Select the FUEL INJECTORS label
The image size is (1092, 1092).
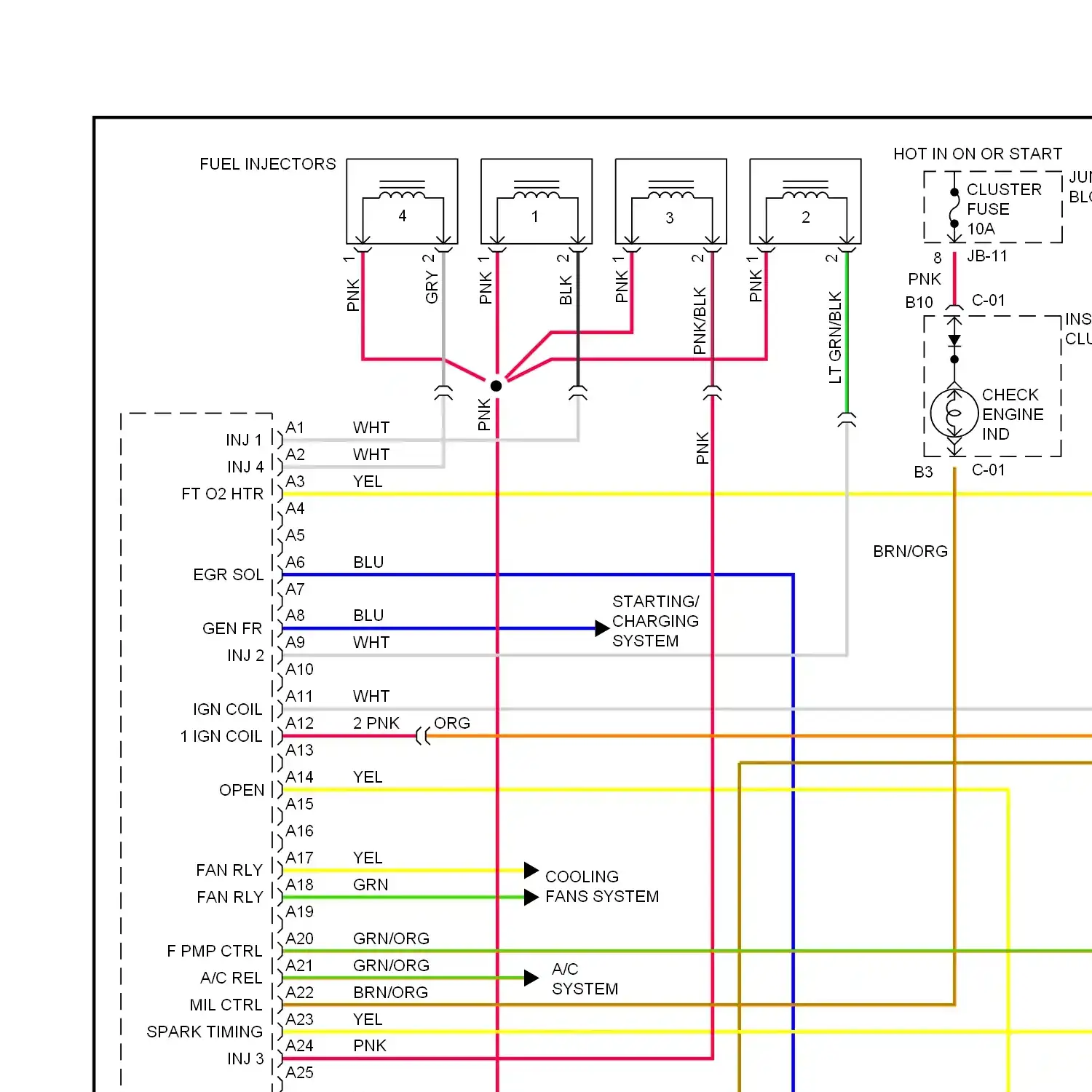coord(268,165)
